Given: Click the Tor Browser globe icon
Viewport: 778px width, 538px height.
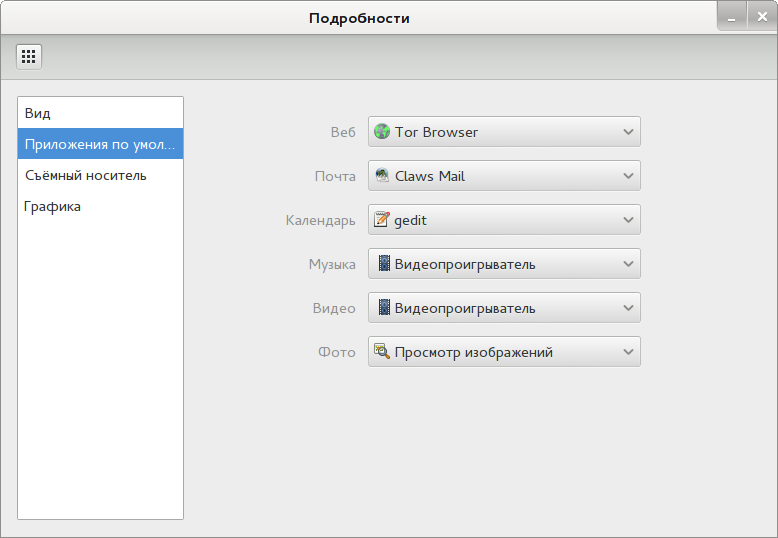Looking at the screenshot, I should click(382, 132).
